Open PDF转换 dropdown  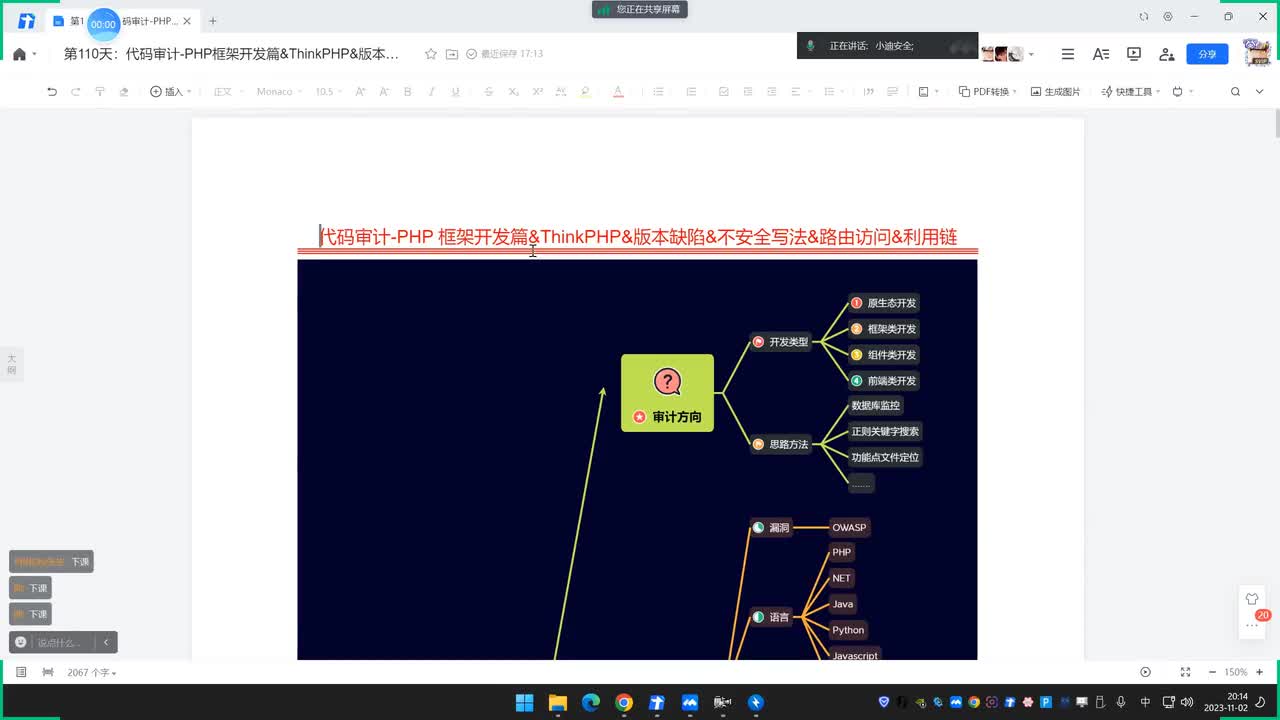(x=988, y=91)
